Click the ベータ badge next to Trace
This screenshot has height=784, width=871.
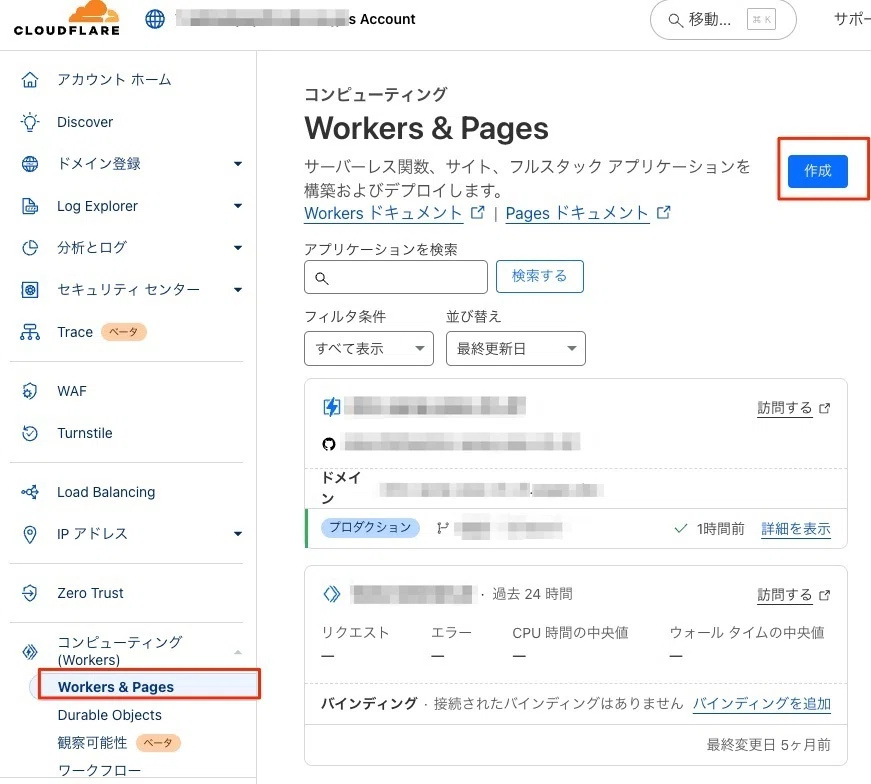point(123,332)
